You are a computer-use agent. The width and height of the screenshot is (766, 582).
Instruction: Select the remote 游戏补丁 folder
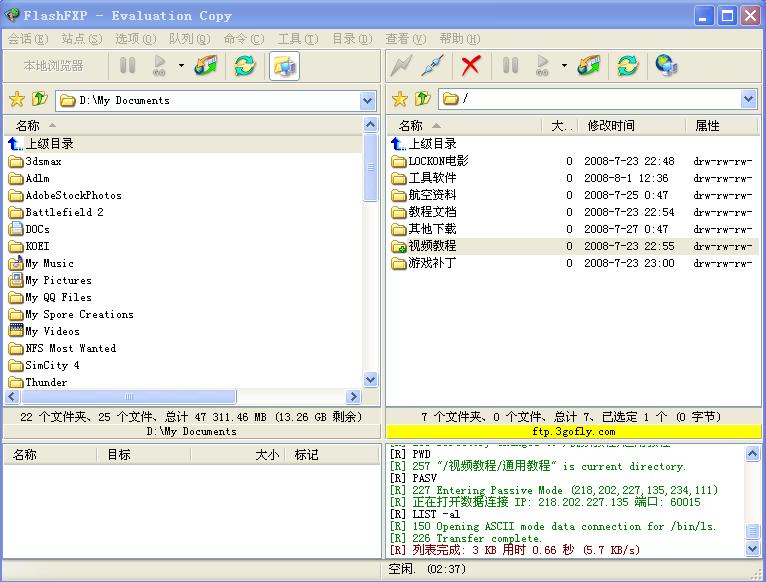pos(424,263)
